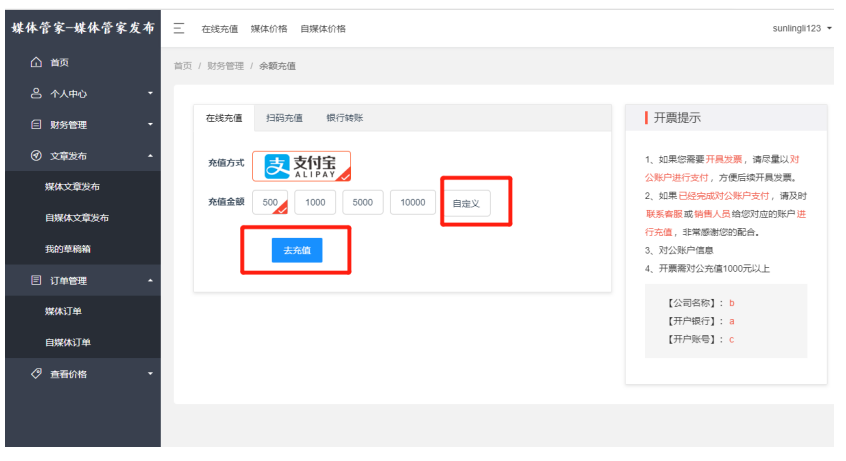Click the 查看价格 tag icon

pos(36,374)
